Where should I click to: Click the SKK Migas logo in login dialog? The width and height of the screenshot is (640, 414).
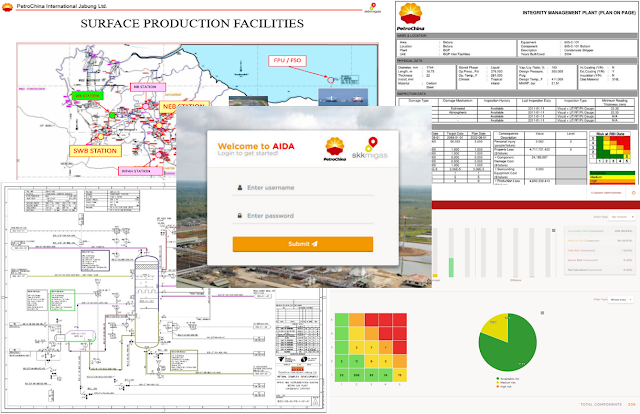[x=369, y=149]
